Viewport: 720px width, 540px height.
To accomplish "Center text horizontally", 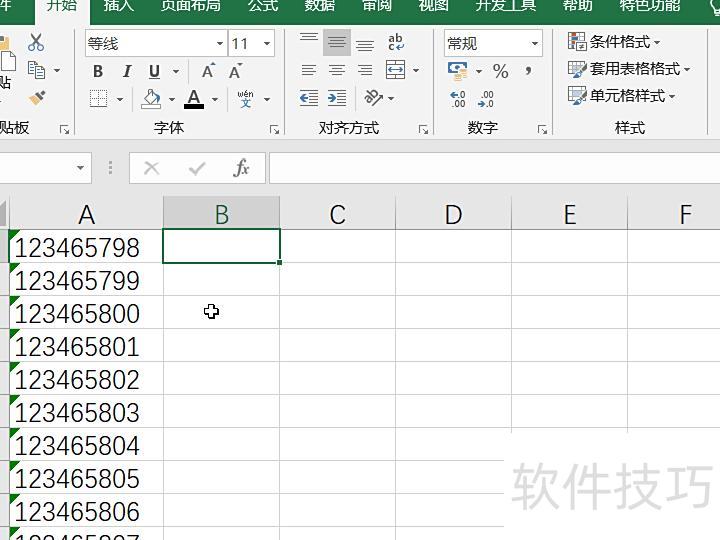I will (x=337, y=70).
